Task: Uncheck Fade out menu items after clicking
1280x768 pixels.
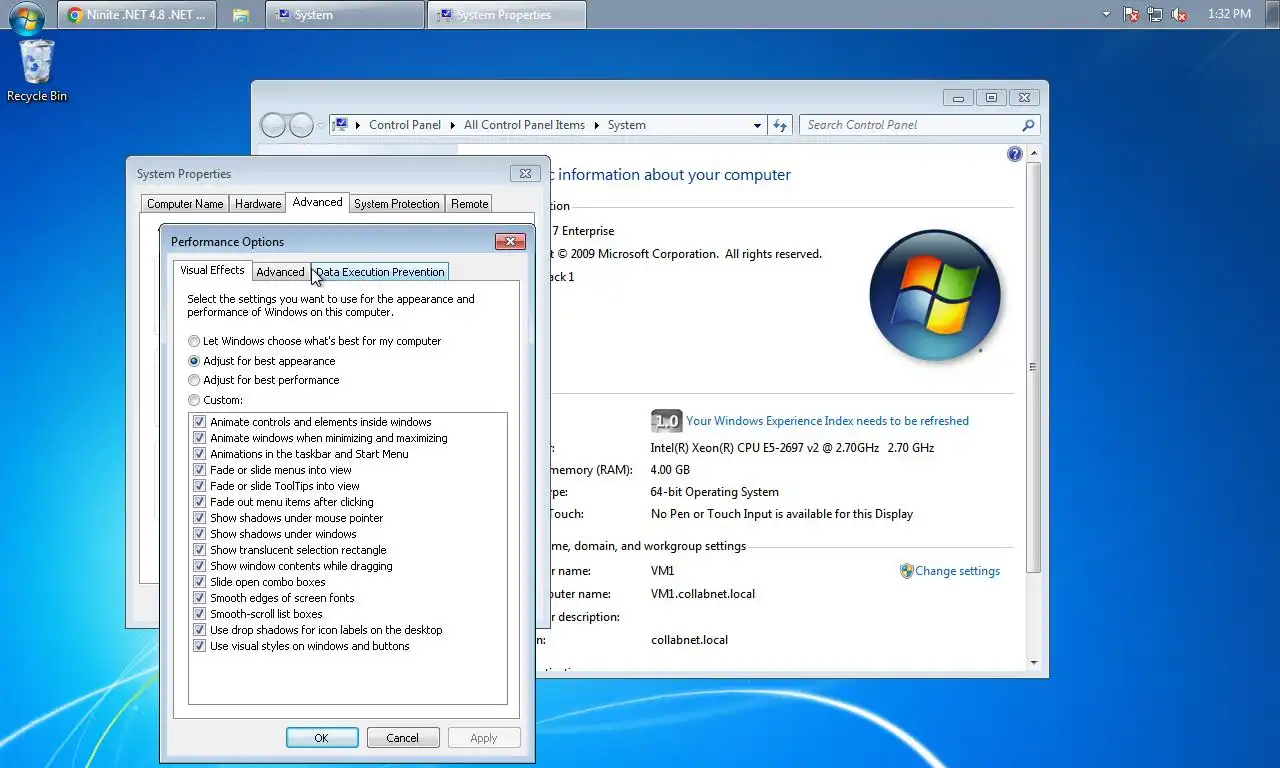Action: point(200,502)
